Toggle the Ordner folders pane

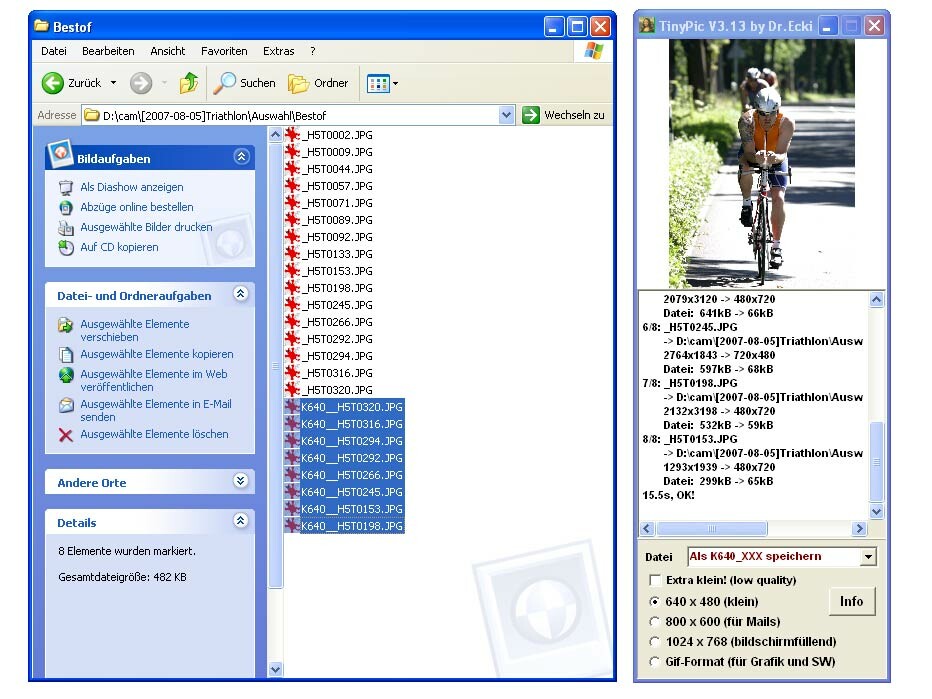318,83
